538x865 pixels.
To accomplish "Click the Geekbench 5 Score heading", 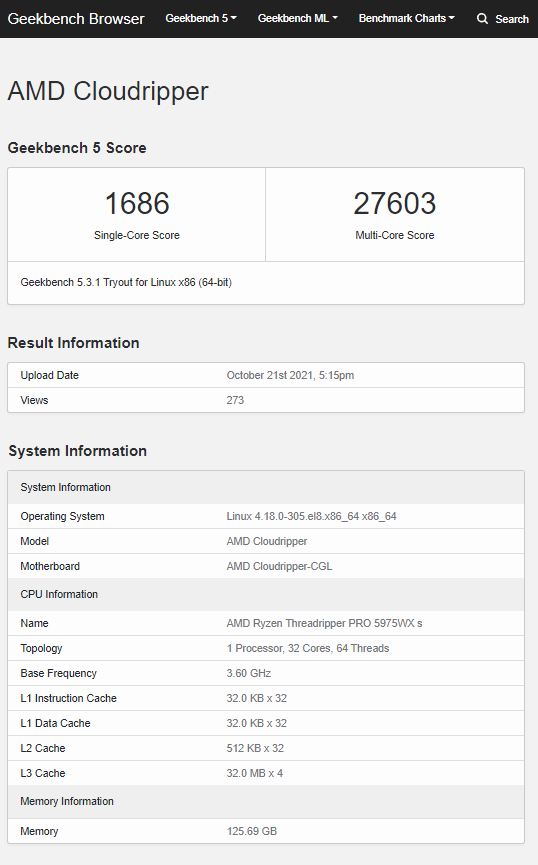I will point(77,148).
